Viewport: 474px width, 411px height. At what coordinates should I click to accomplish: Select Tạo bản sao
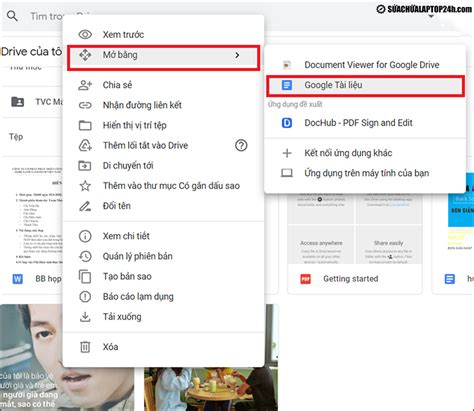[163, 276]
